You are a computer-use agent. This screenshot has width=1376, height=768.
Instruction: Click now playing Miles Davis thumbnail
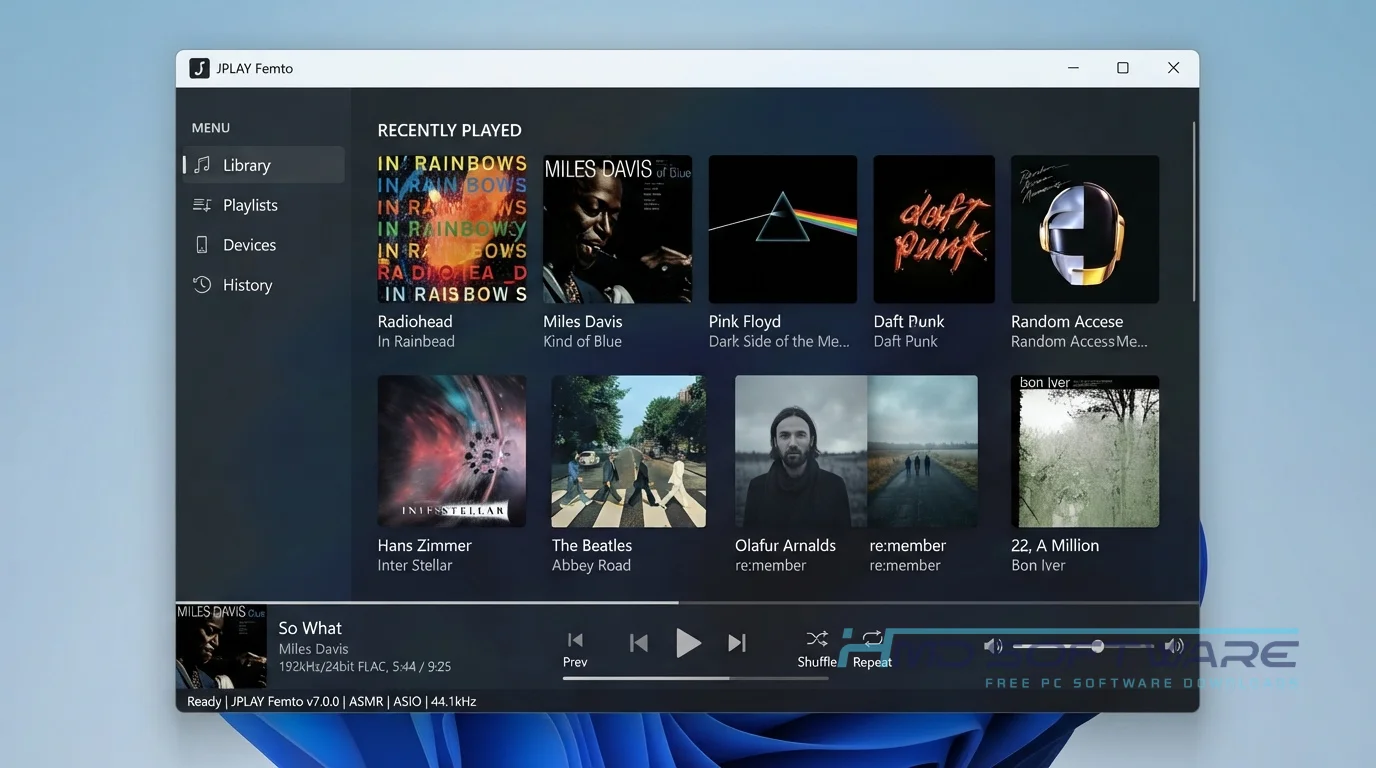(221, 646)
